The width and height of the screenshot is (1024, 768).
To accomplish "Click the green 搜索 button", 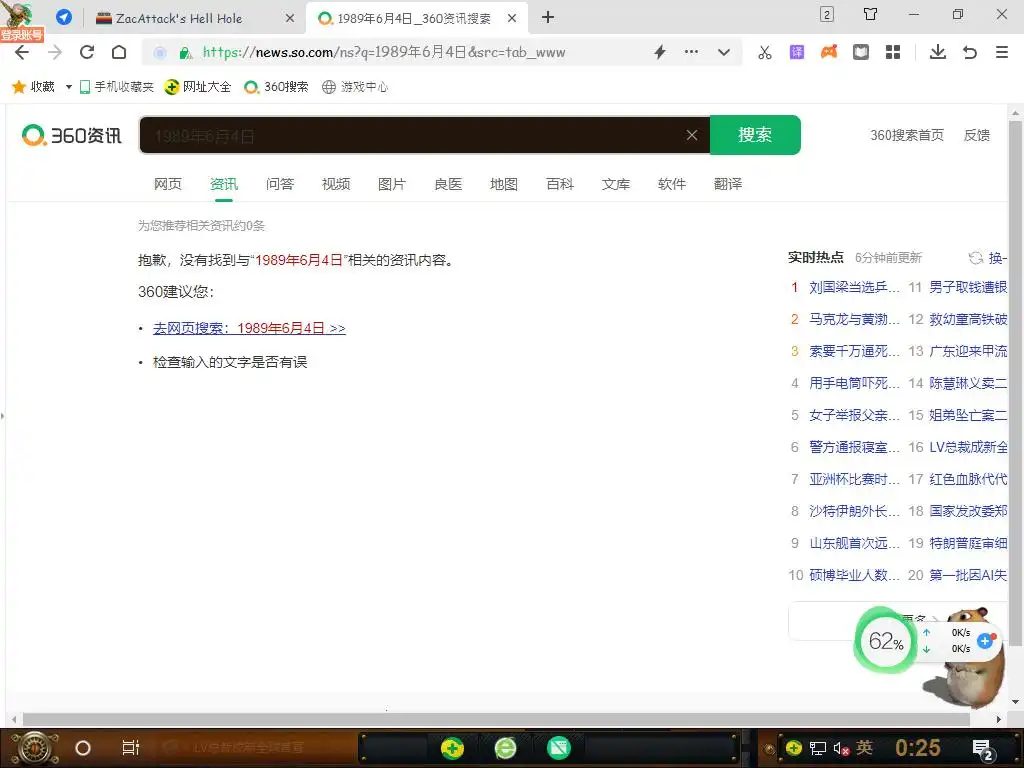I will click(x=755, y=135).
